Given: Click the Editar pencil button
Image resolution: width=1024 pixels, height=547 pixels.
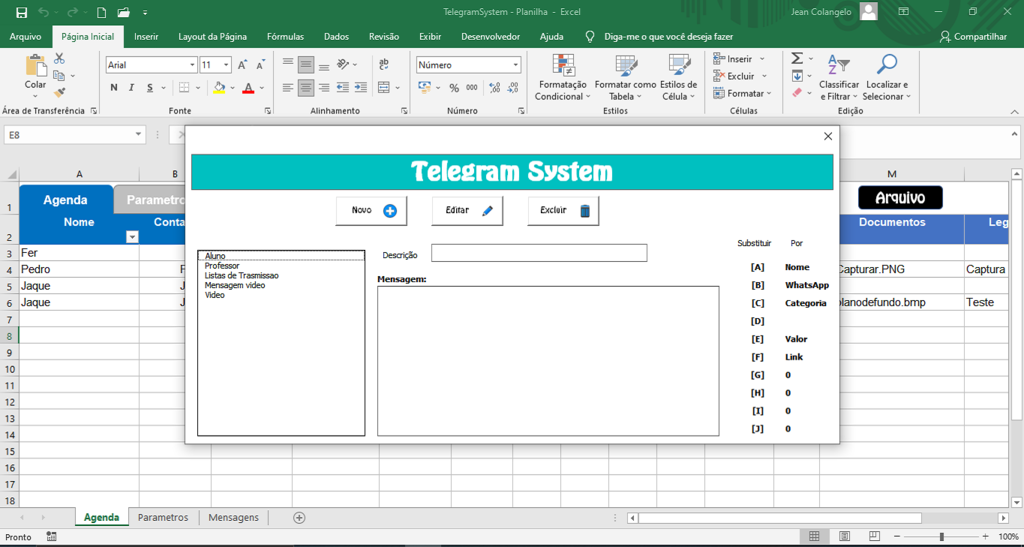Looking at the screenshot, I should point(468,211).
